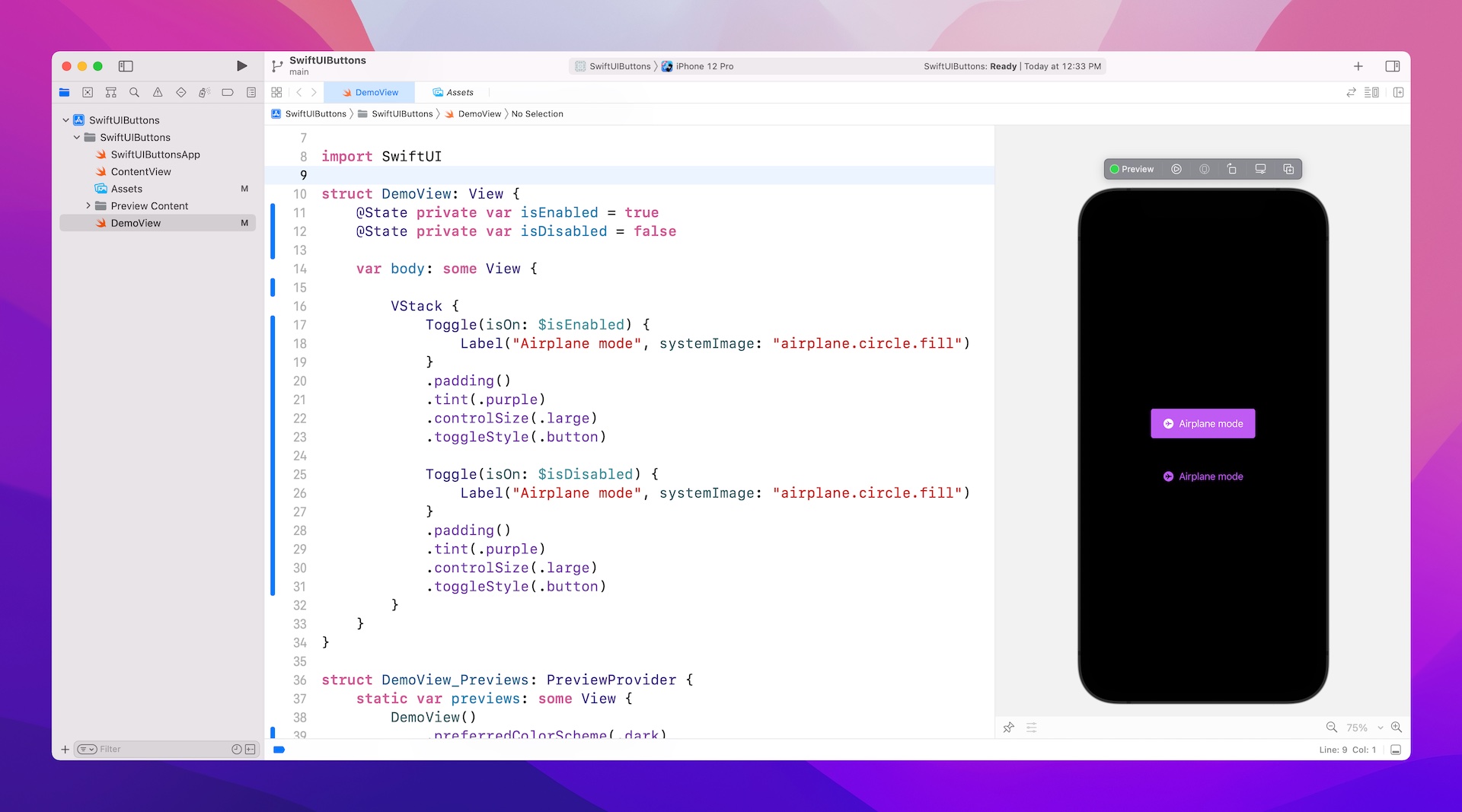This screenshot has height=812, width=1462.
Task: Collapse the SwiftUIButtons project group
Action: coord(65,119)
